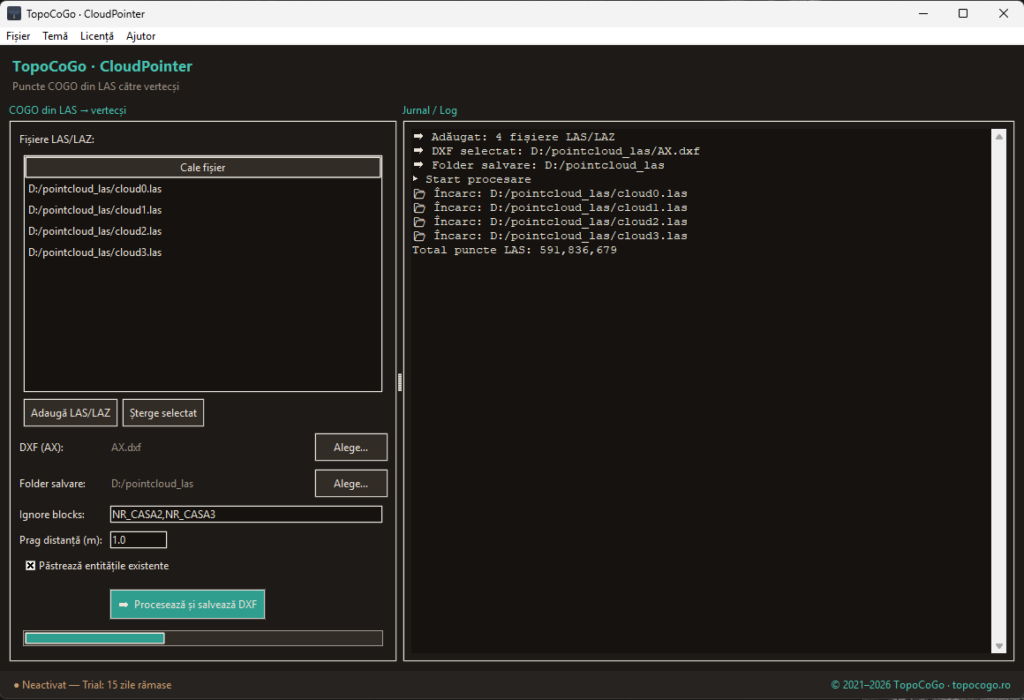Click the Neactivat trial status text
The width and height of the screenshot is (1024, 700).
click(92, 684)
